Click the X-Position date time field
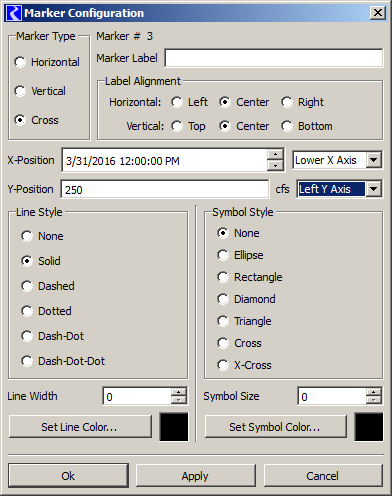Image resolution: width=392 pixels, height=496 pixels. (165, 161)
